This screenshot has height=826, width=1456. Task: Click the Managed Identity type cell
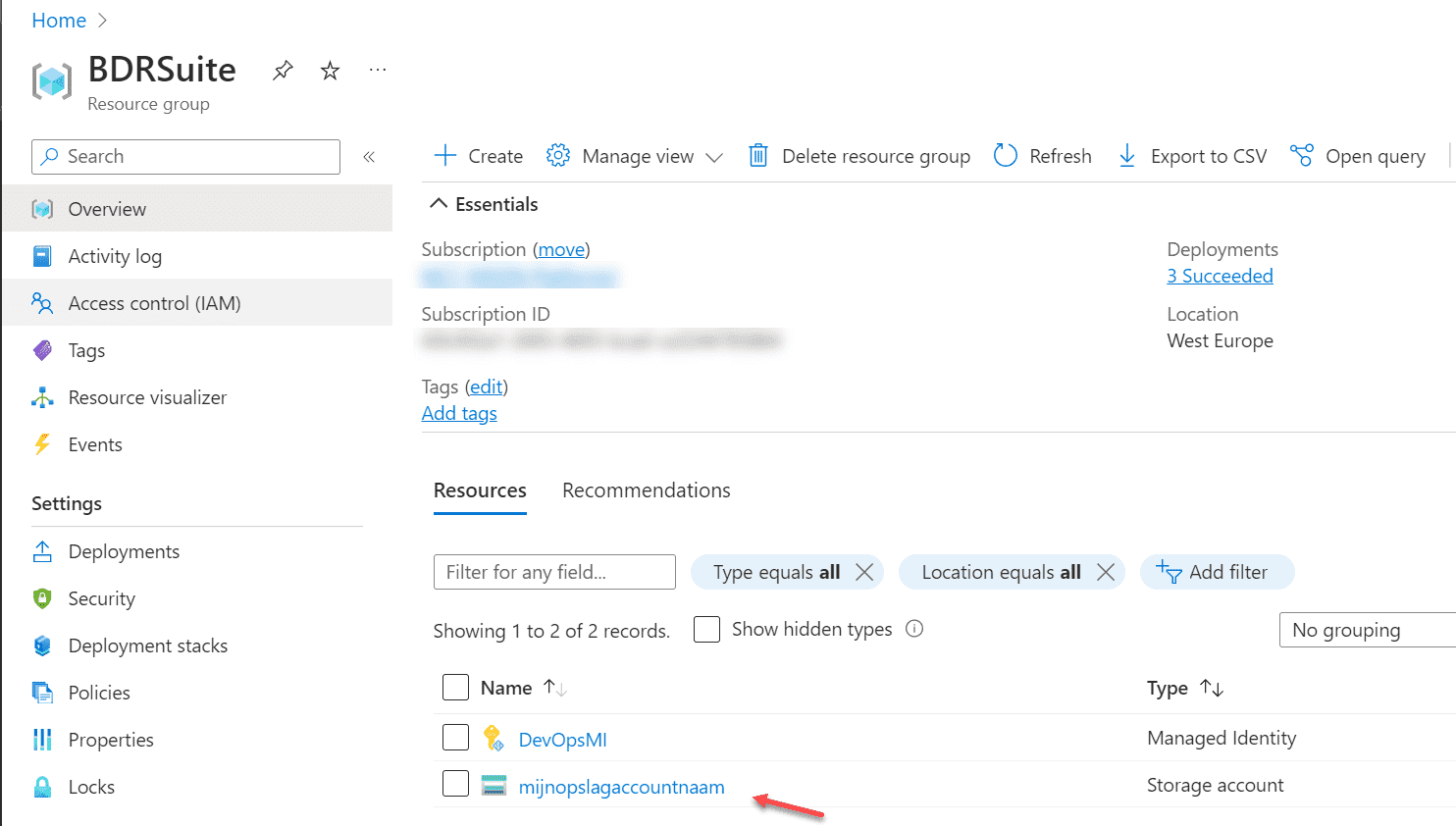[1222, 738]
